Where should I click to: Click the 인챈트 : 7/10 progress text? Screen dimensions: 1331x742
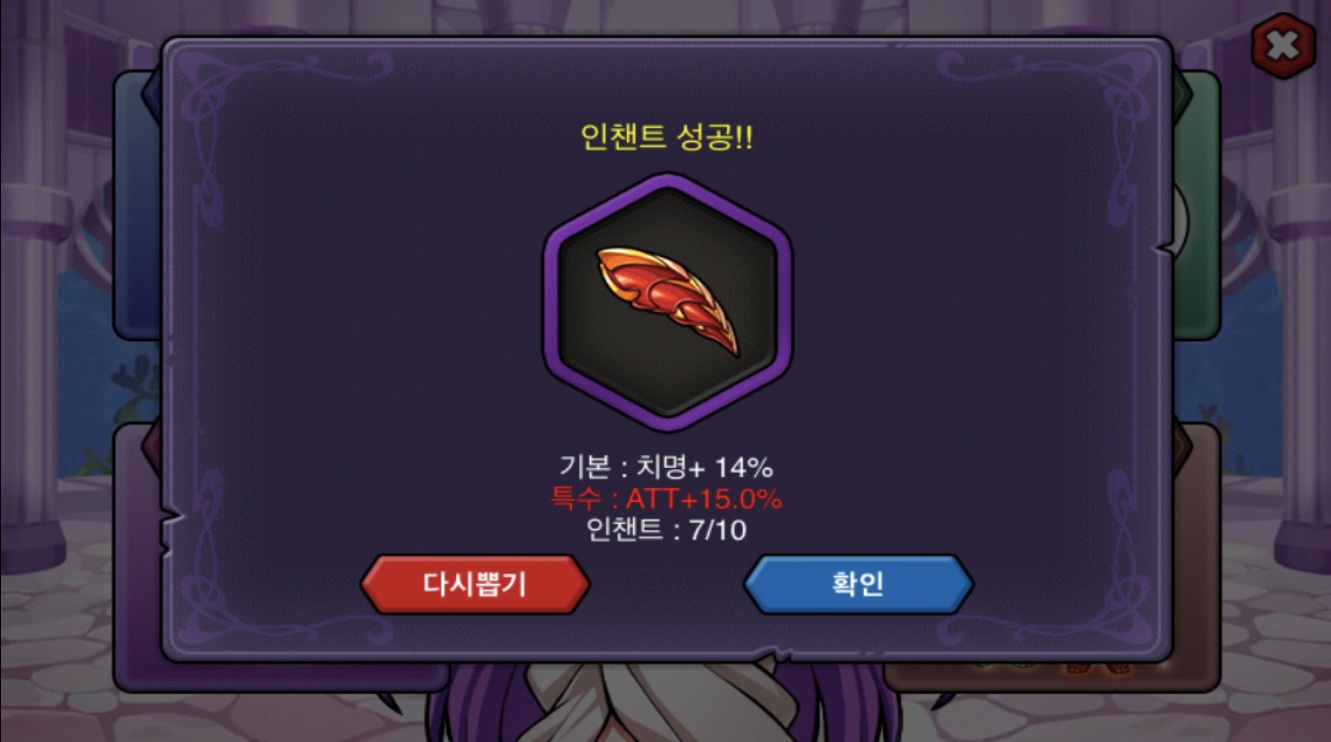click(666, 529)
